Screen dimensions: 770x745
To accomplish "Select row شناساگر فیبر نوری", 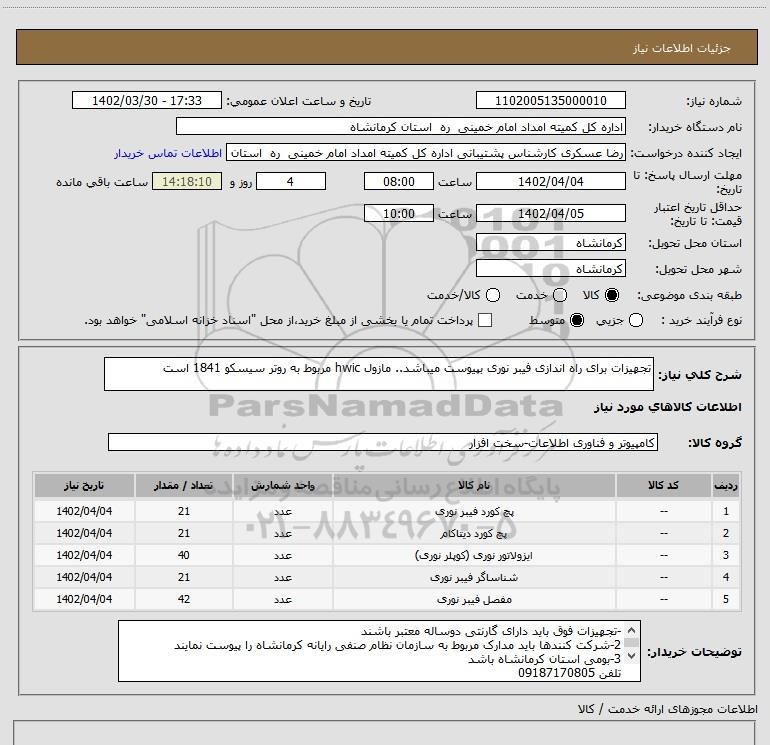I will pyautogui.click(x=387, y=578).
